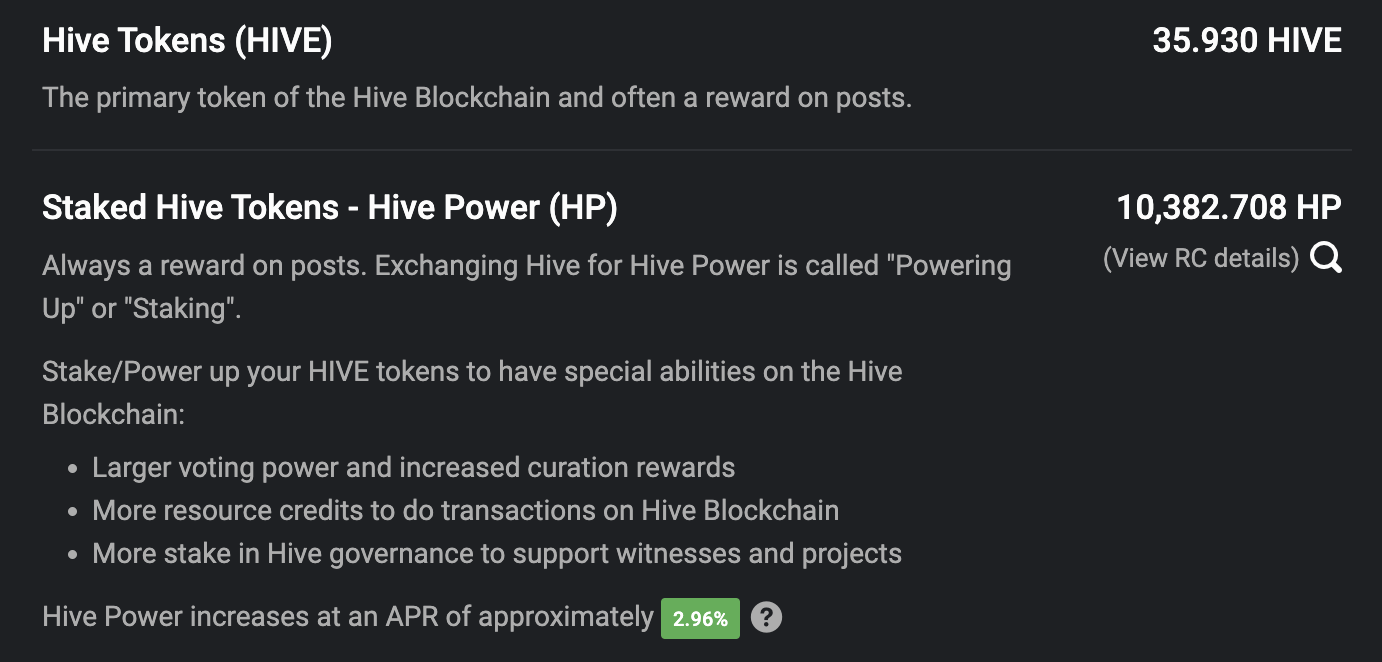Click the question mark help icon near APR

766,617
